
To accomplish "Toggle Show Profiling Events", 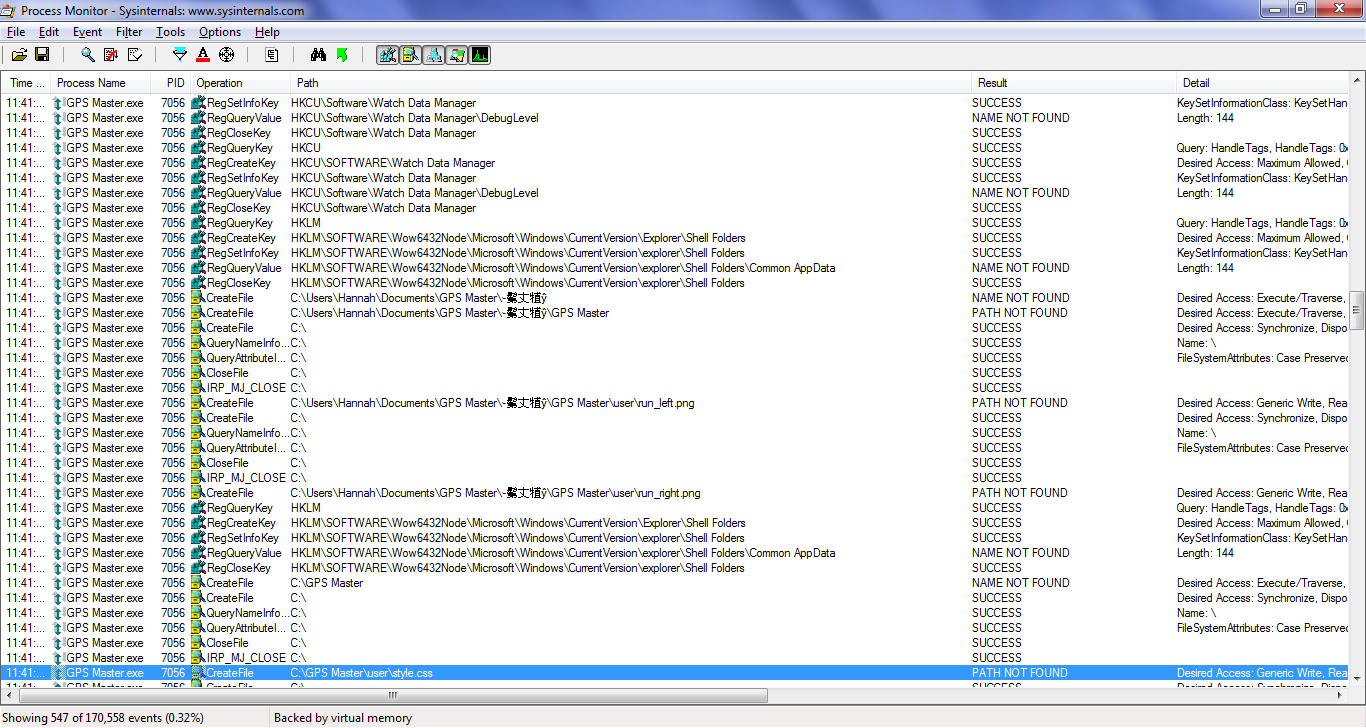I will point(480,54).
